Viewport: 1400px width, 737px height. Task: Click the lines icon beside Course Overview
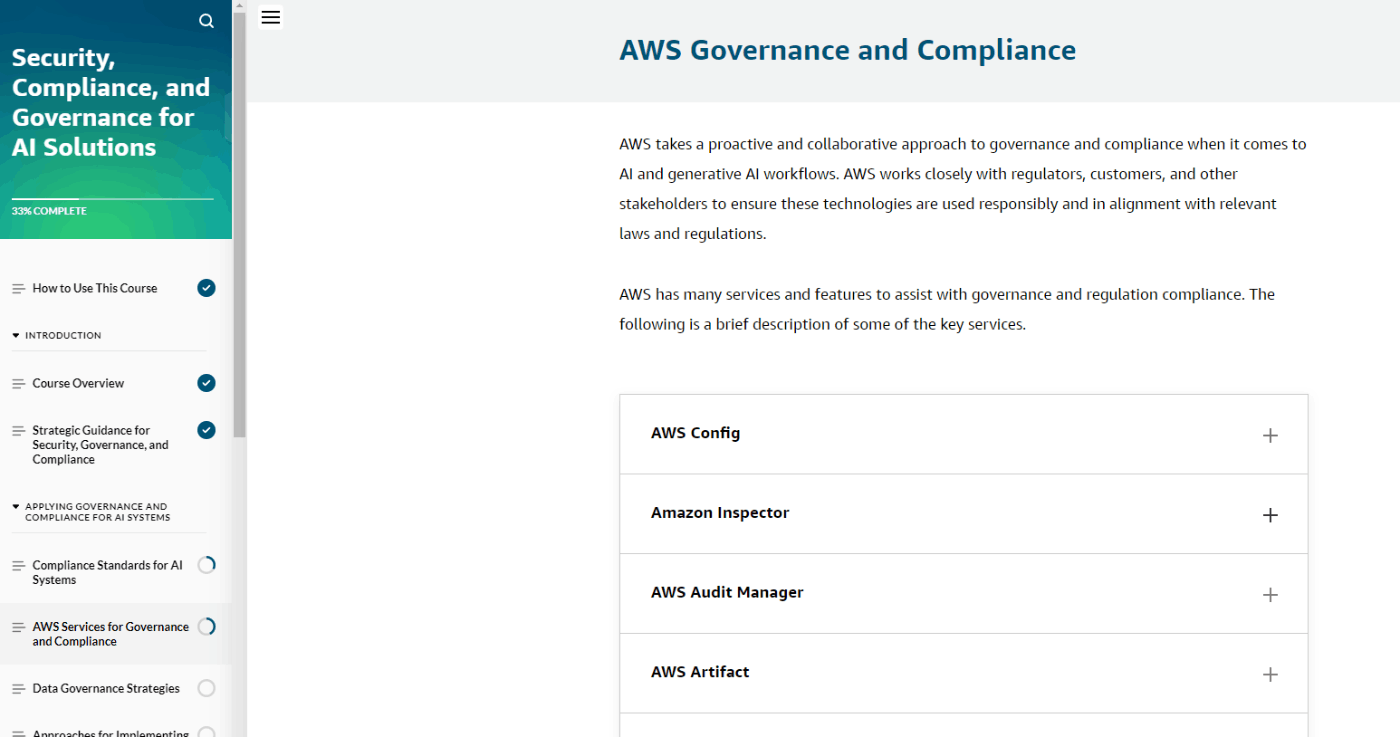pos(18,383)
